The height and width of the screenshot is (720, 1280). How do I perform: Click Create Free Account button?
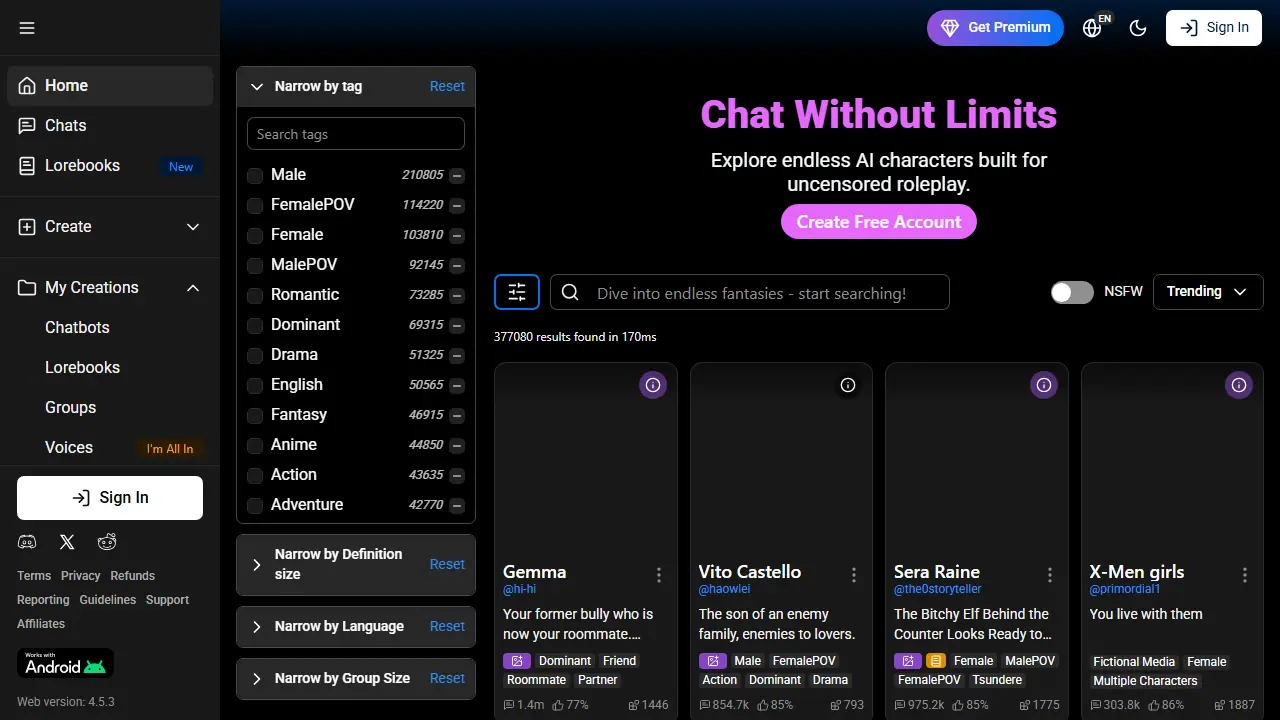pyautogui.click(x=878, y=222)
